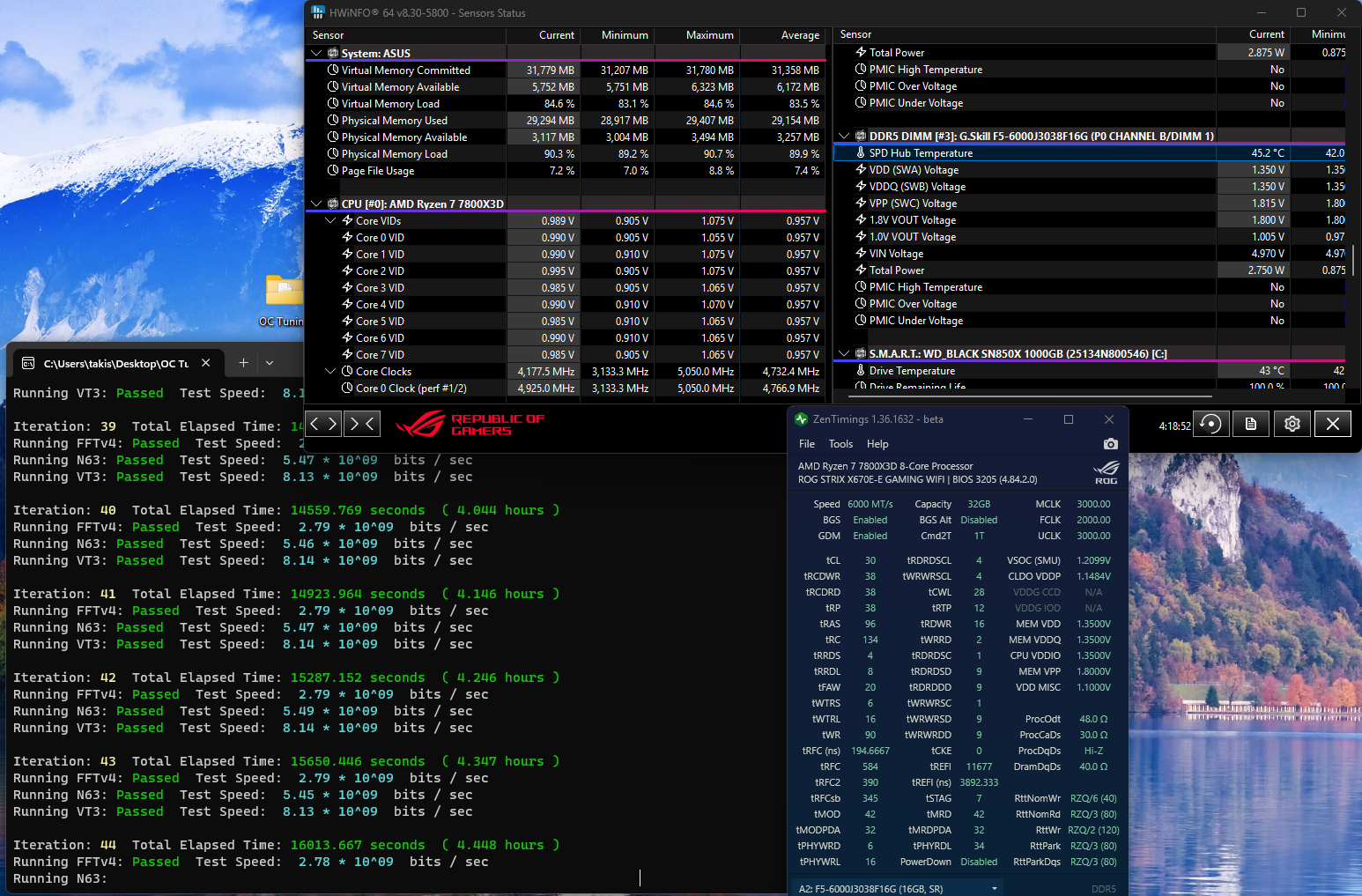Viewport: 1362px width, 896px height.
Task: Click the HWiNFO app icon in title bar
Action: point(318,12)
